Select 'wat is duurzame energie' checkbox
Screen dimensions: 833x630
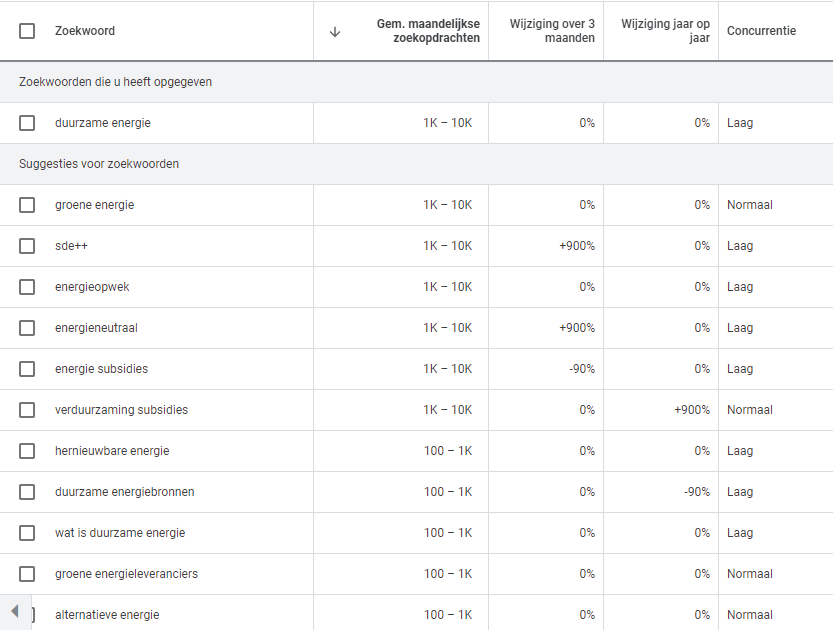(27, 533)
